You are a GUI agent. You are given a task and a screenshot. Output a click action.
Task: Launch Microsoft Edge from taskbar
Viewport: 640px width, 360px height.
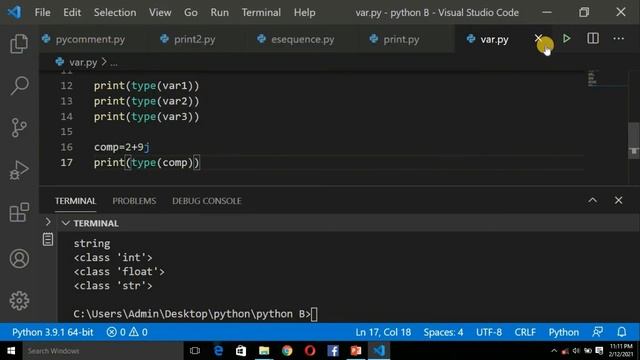tap(218, 351)
